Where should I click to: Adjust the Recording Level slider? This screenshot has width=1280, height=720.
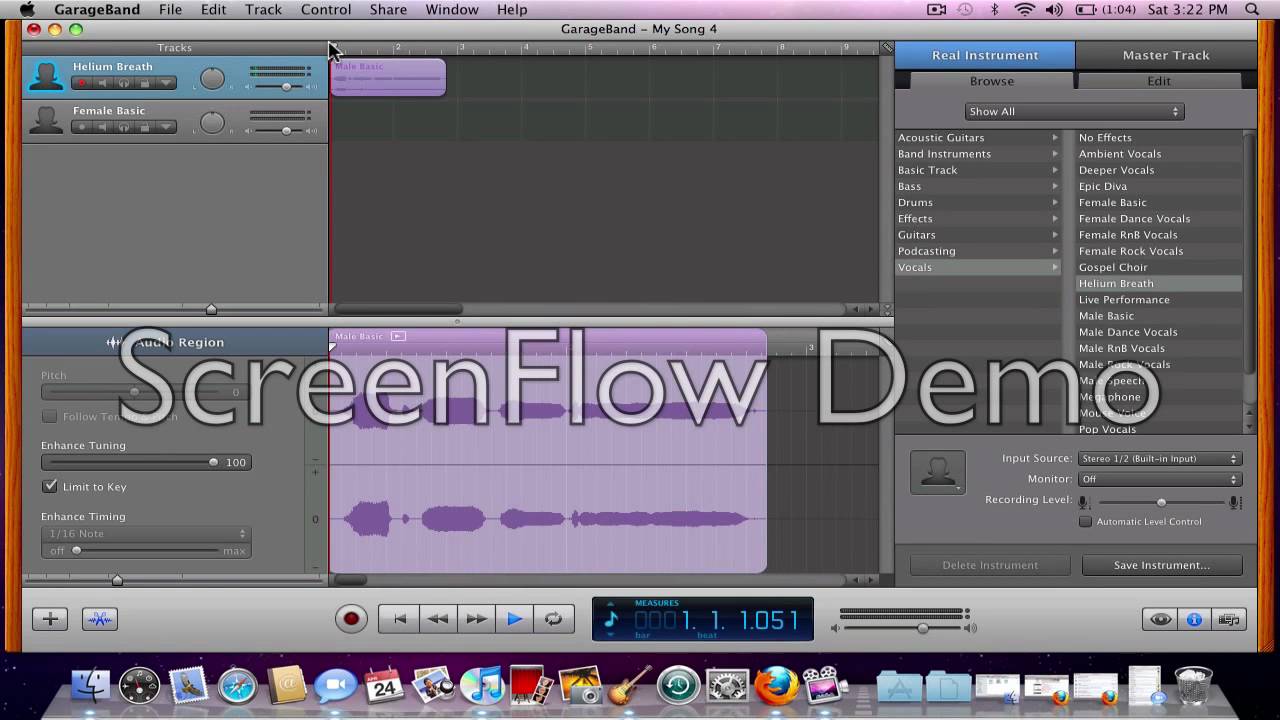click(1160, 502)
